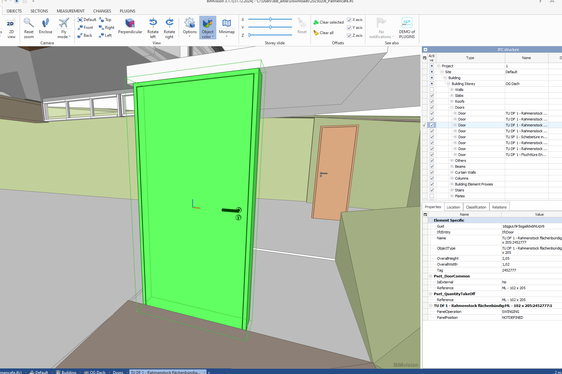562x374 pixels.
Task: Click Clear selected offsets
Action: point(329,22)
